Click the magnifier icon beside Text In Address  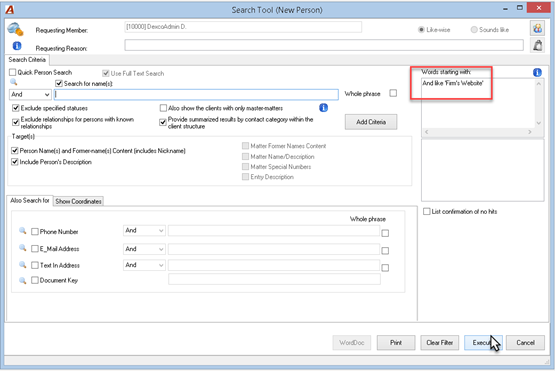click(x=23, y=264)
